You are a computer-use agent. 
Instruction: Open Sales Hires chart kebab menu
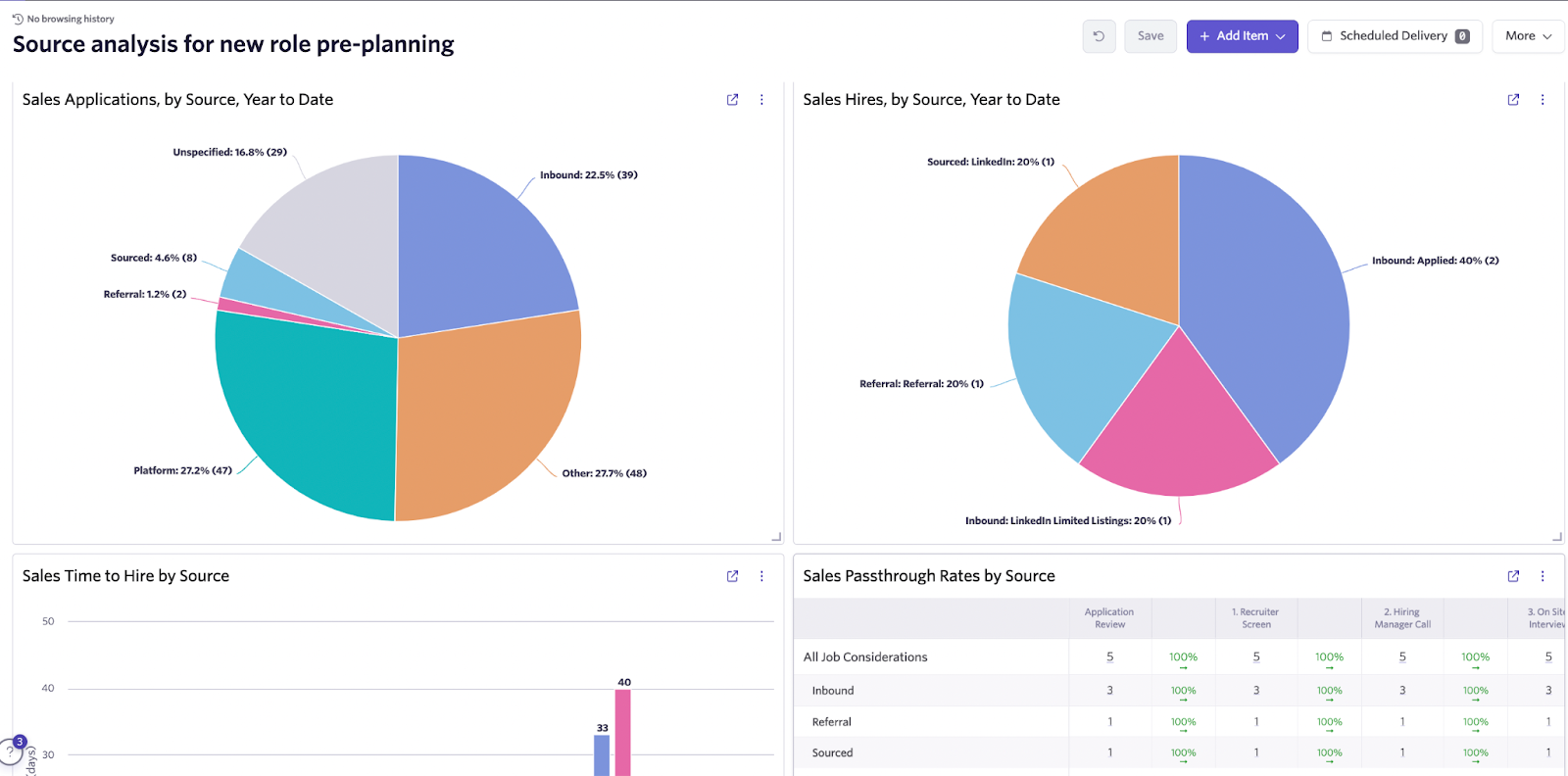click(x=1543, y=100)
